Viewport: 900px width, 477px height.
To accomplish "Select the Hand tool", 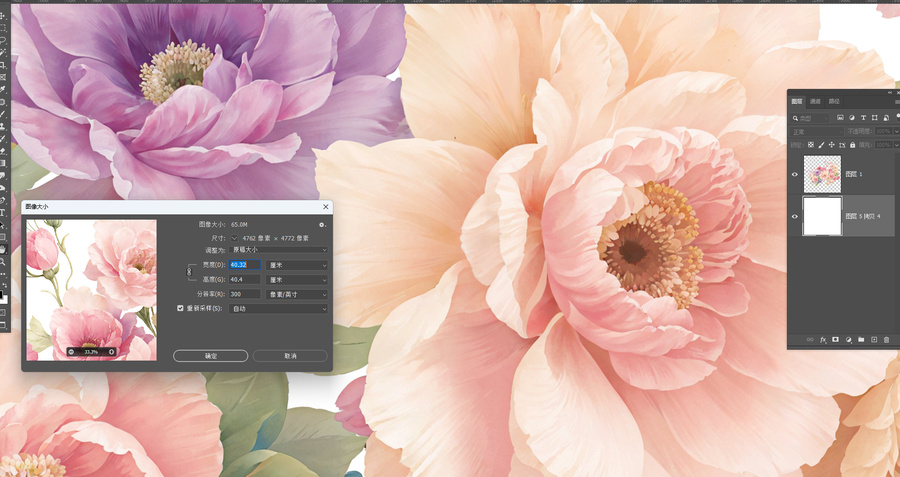I will [x=4, y=249].
